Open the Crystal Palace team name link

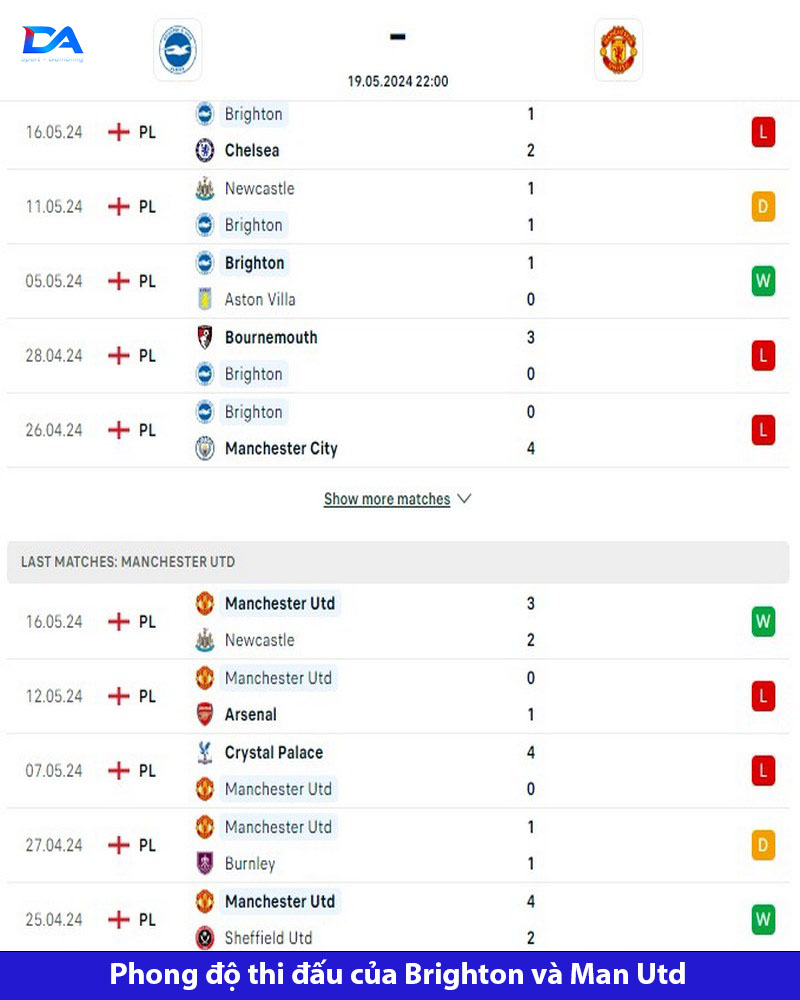[274, 753]
